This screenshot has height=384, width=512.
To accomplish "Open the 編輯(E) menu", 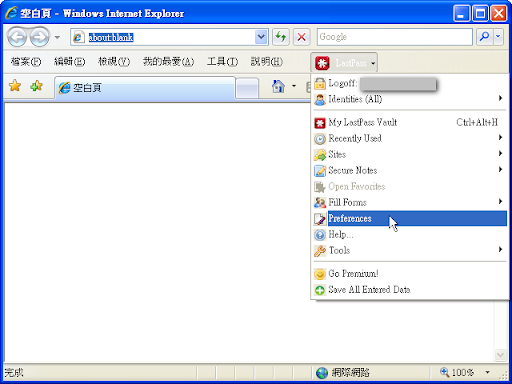I will [x=69, y=62].
